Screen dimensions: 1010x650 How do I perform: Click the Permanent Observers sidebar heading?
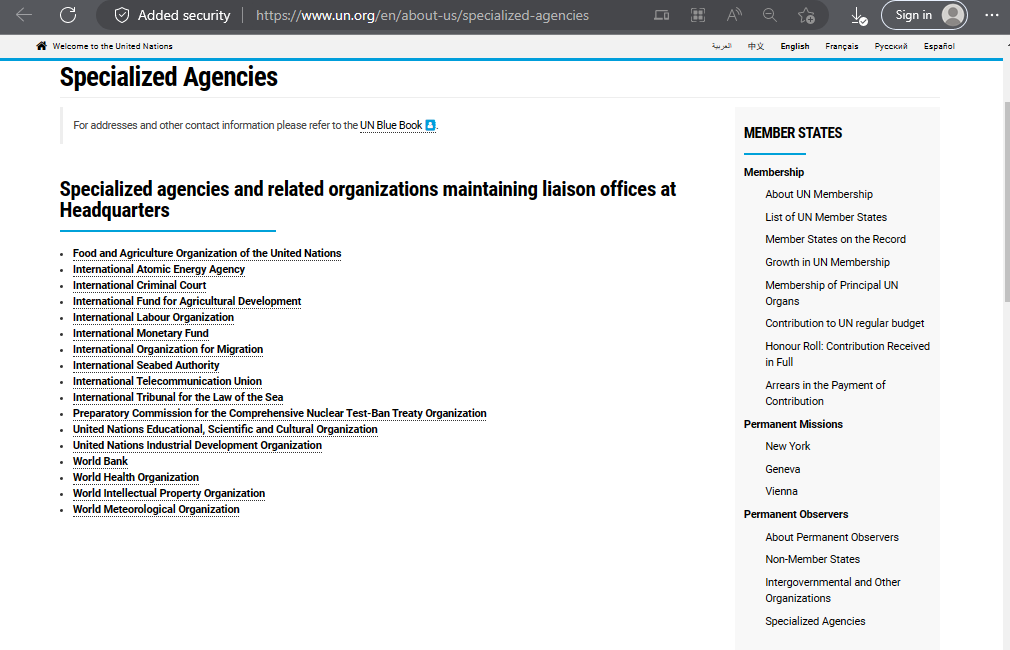click(x=796, y=515)
